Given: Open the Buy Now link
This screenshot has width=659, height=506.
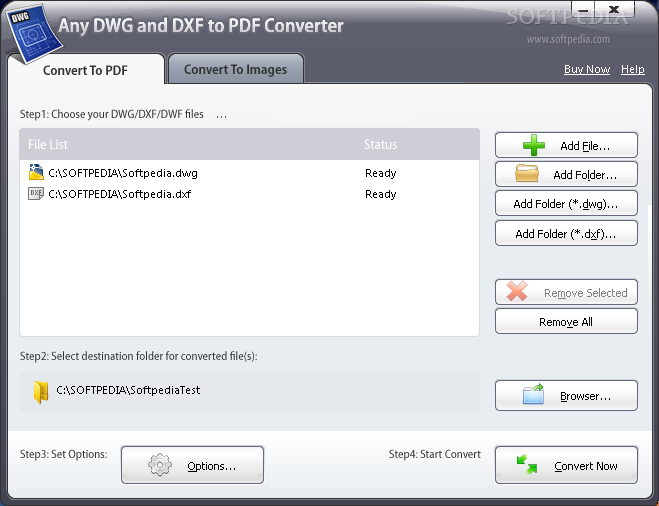Looking at the screenshot, I should coord(587,69).
